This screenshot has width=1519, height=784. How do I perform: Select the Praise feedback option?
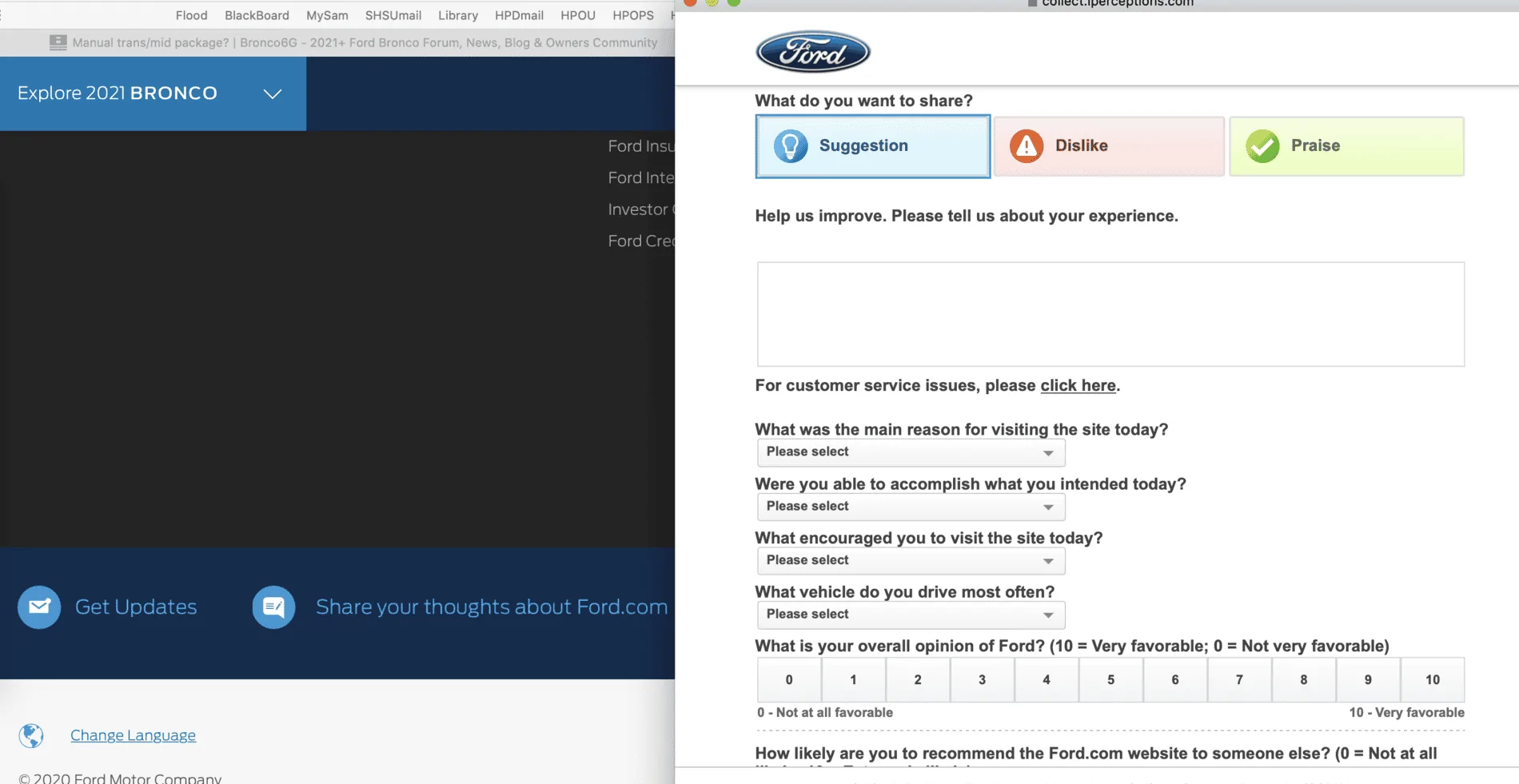(x=1346, y=146)
